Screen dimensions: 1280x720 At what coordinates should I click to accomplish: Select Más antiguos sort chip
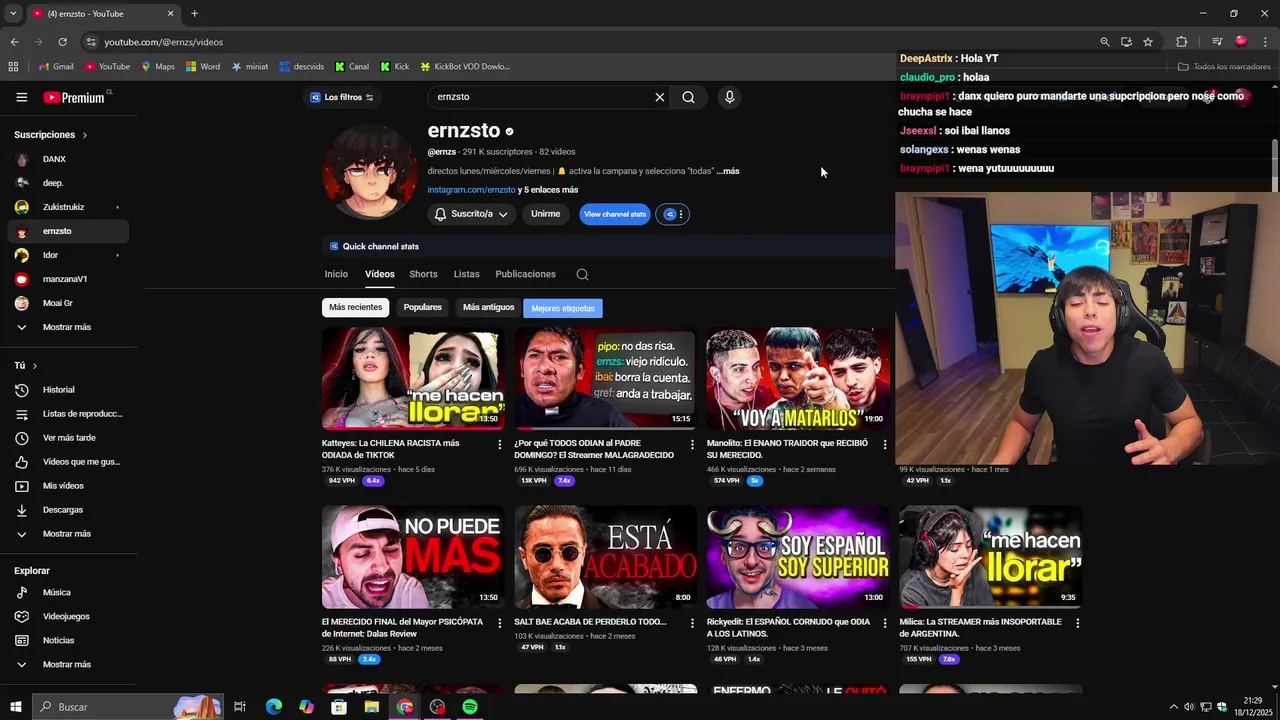(x=488, y=308)
